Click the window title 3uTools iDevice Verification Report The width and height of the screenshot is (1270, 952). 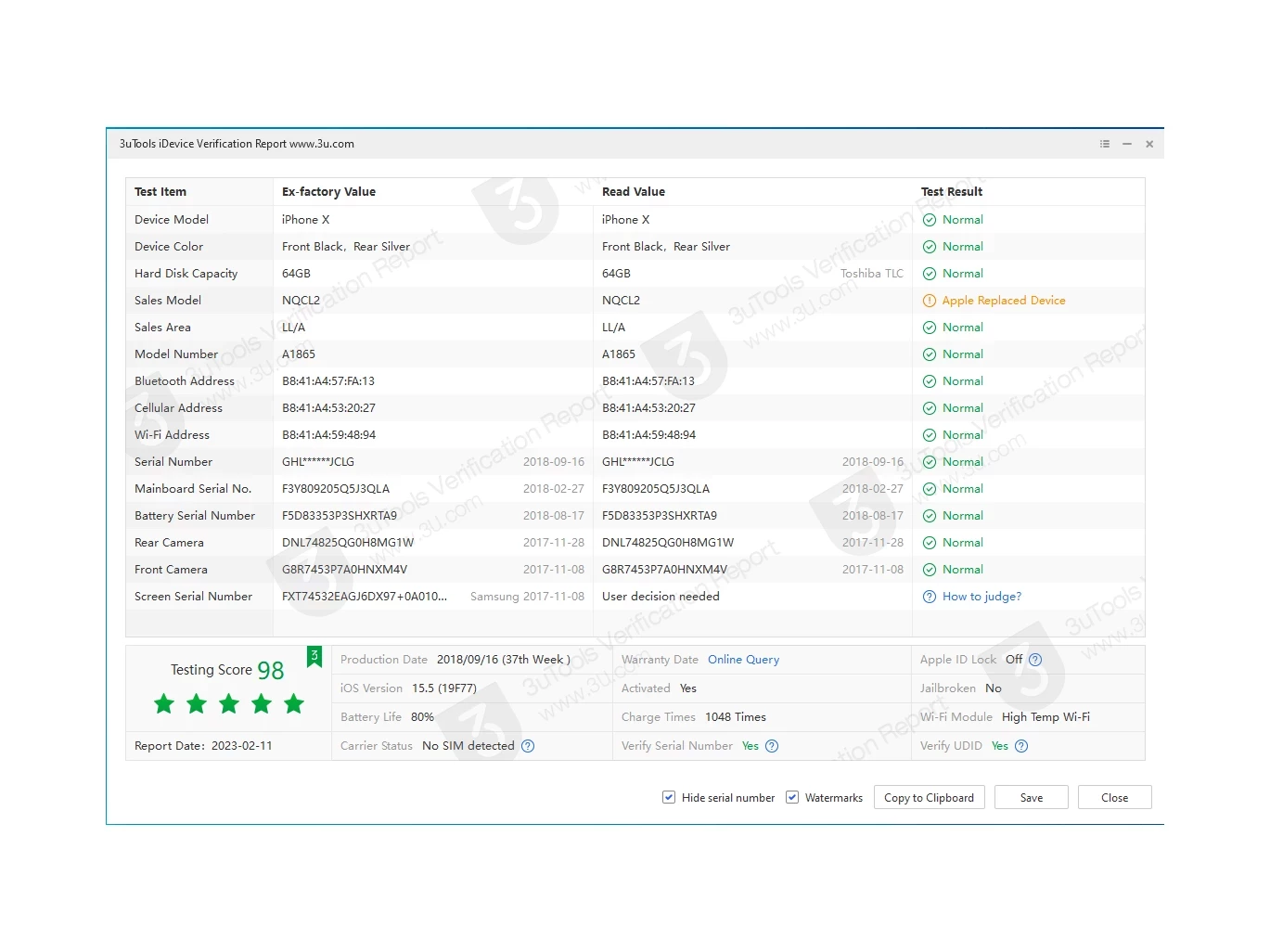coord(237,144)
